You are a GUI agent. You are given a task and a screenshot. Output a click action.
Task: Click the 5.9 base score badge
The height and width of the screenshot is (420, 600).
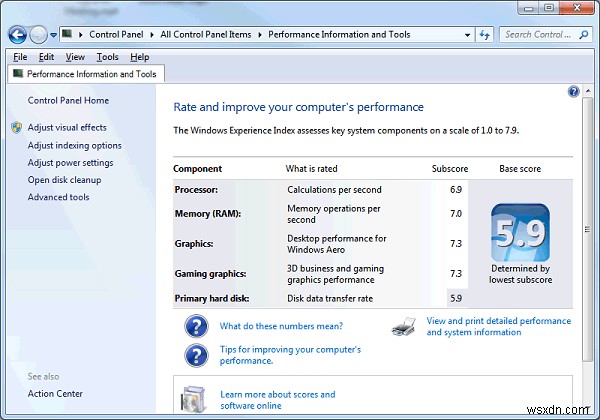coord(520,233)
